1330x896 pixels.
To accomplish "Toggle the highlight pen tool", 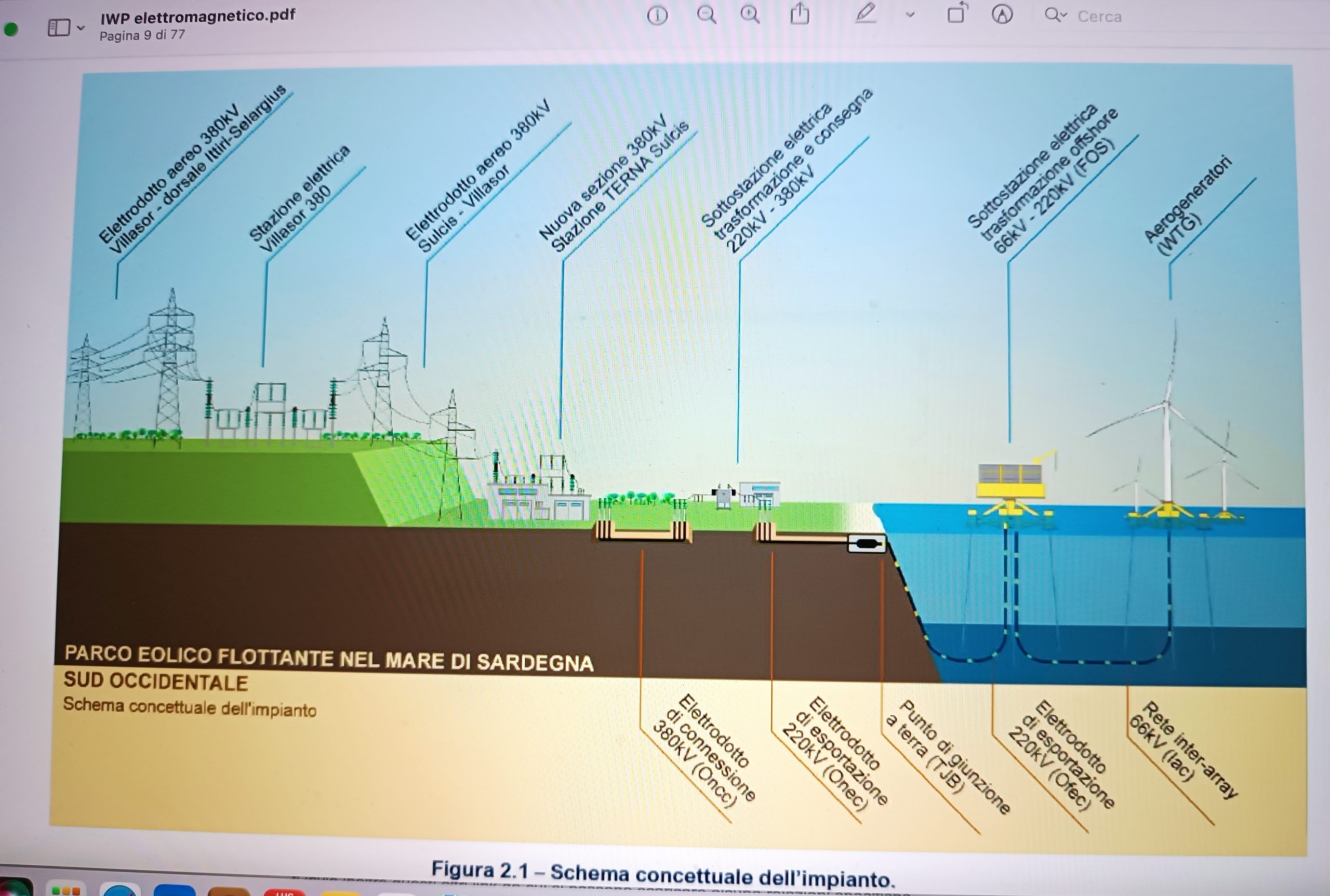I will 866,14.
